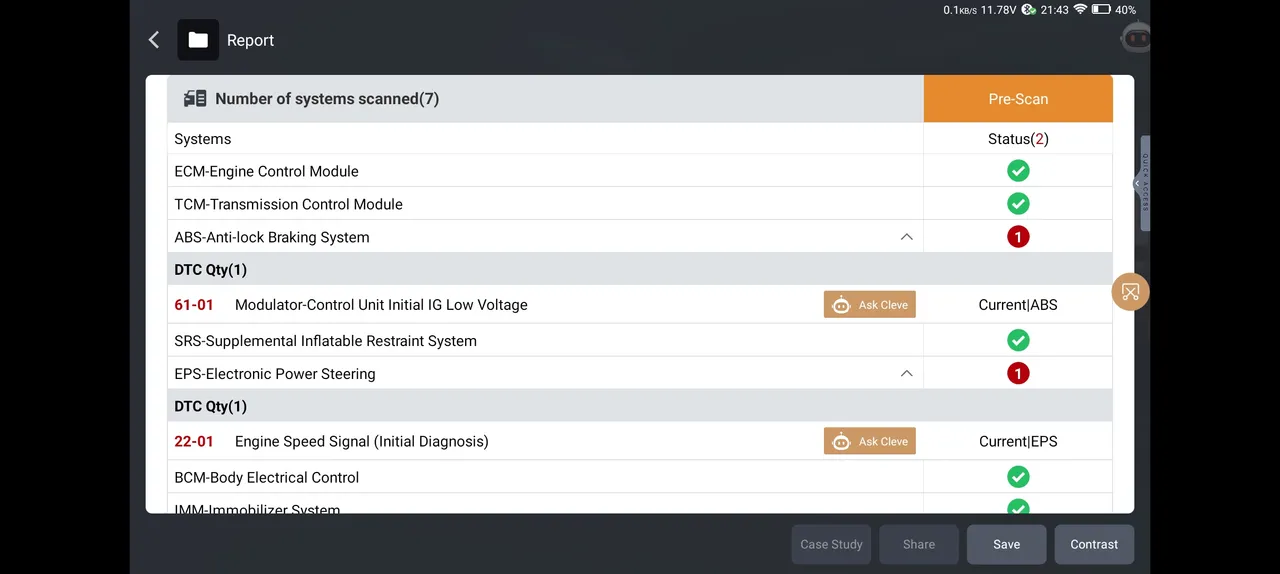The height and width of the screenshot is (574, 1280).
Task: Tap the Current|EPS status cell
Action: click(1018, 441)
